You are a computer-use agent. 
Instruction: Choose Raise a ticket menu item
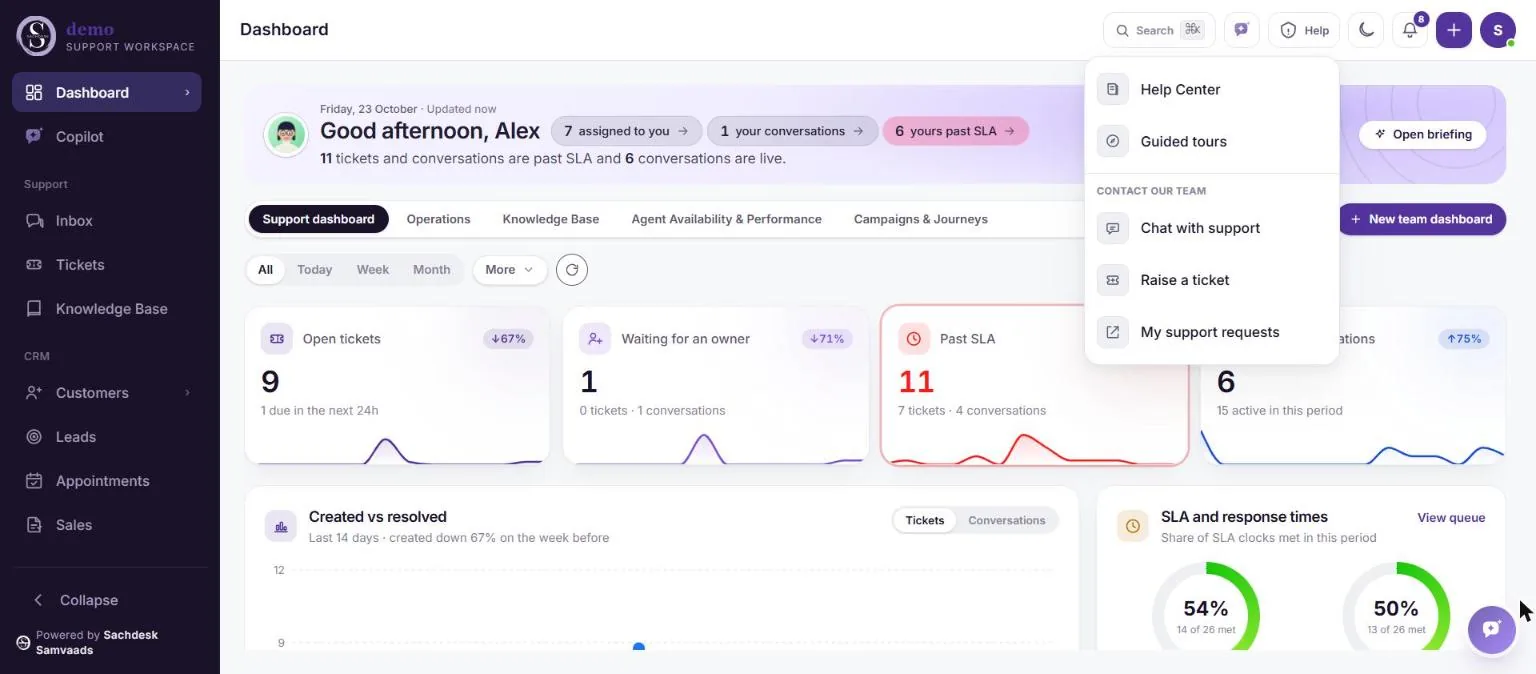point(1212,280)
